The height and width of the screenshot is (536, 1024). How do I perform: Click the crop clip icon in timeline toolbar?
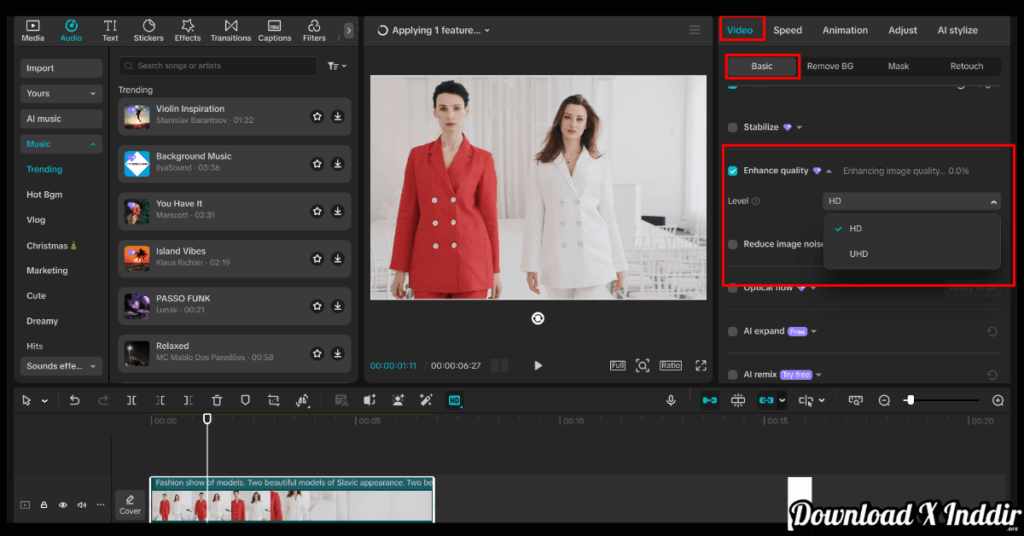point(274,400)
